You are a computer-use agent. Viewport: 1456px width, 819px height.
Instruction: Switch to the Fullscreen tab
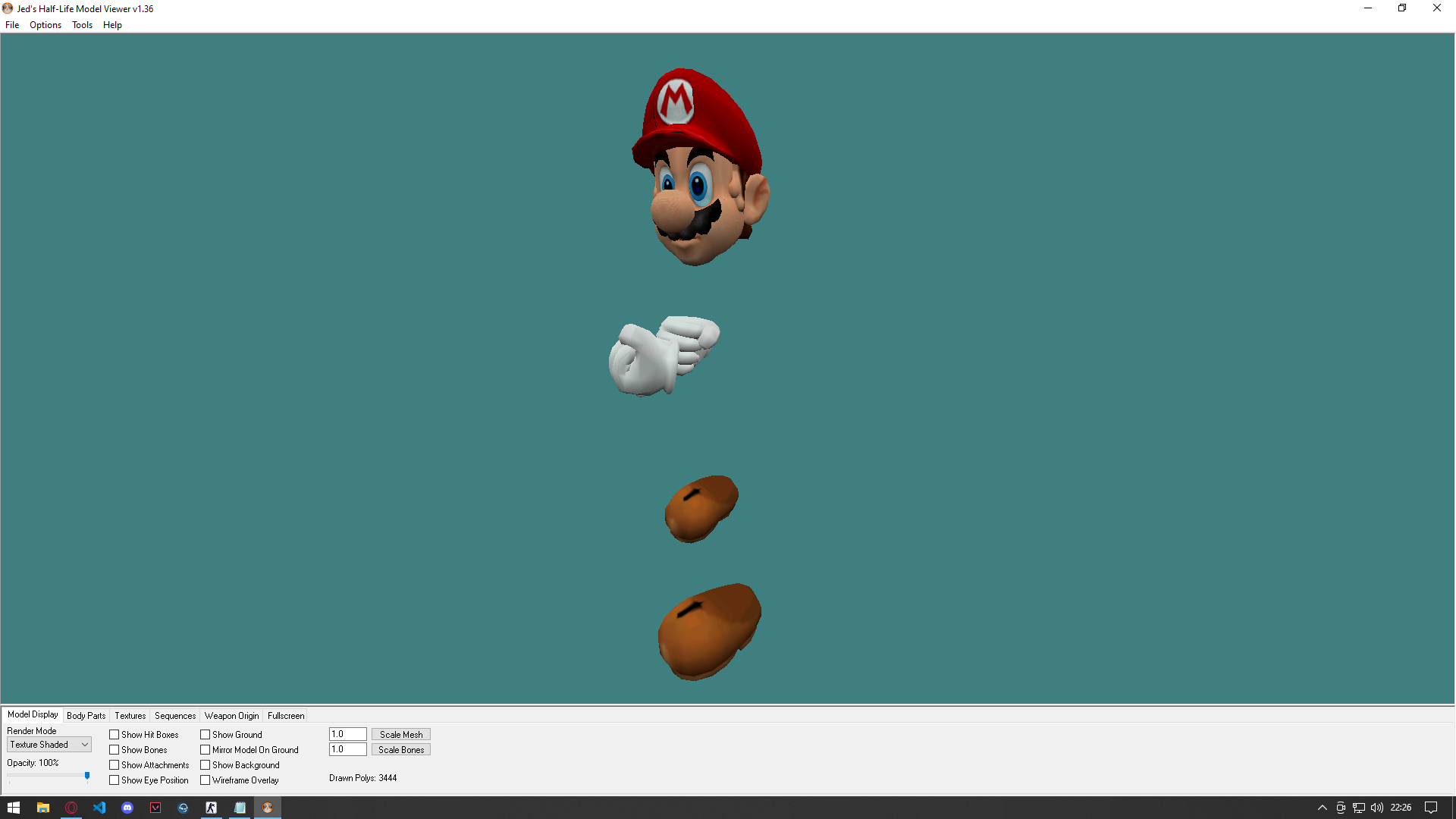click(286, 716)
